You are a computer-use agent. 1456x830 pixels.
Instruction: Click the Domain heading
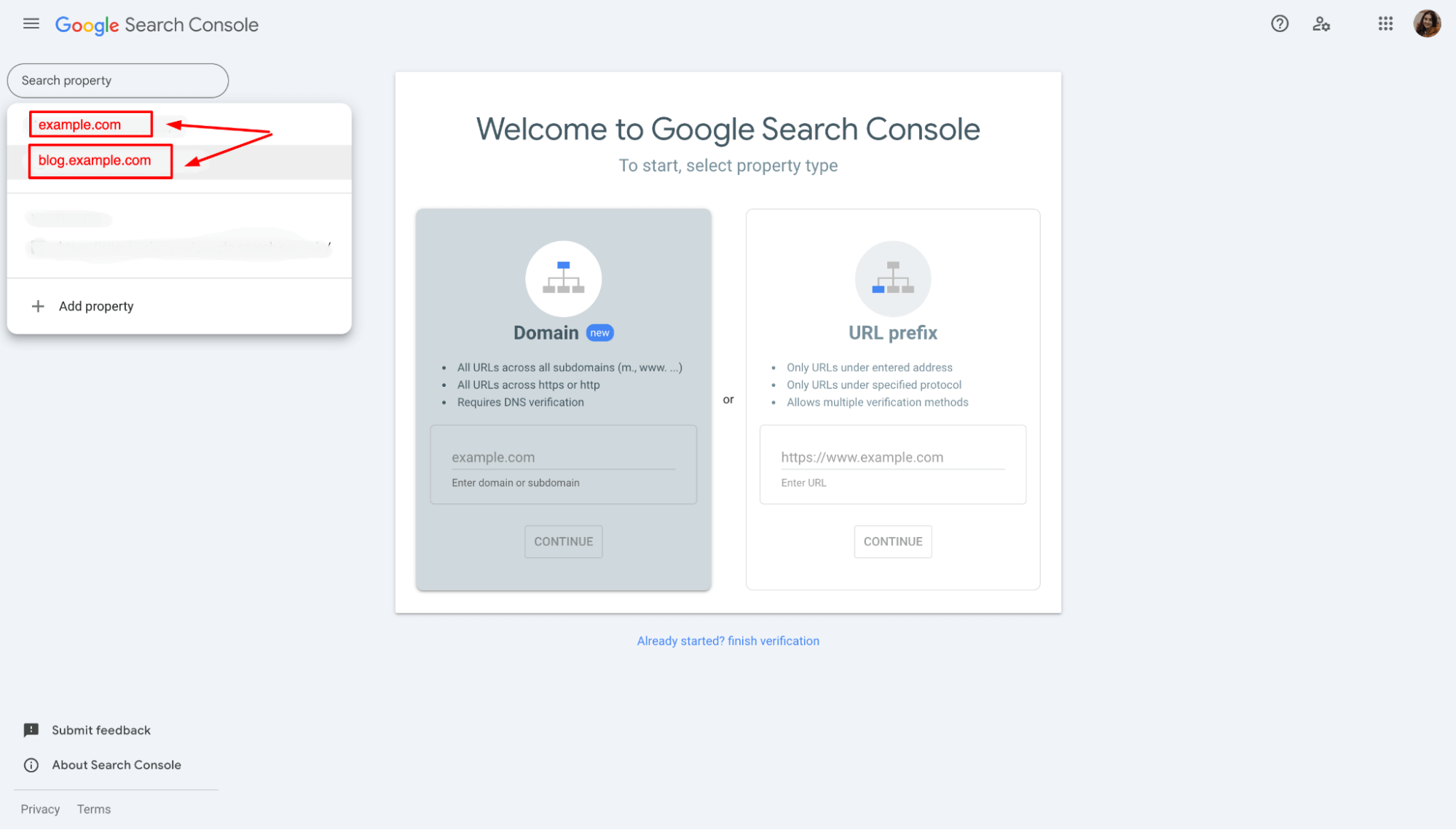point(546,333)
